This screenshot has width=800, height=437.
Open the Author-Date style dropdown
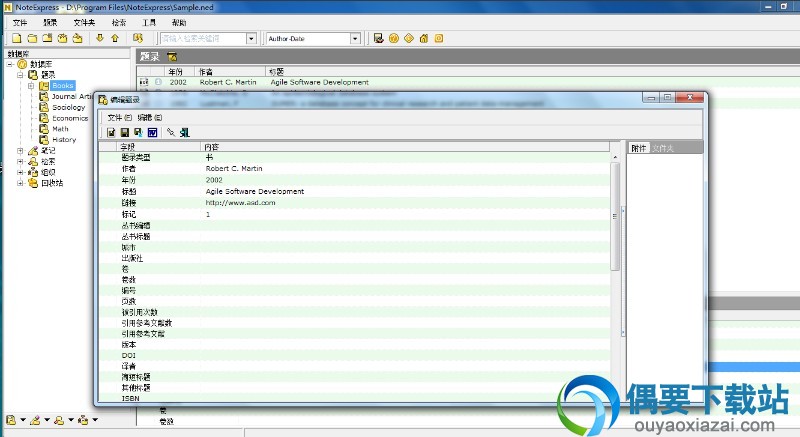355,39
